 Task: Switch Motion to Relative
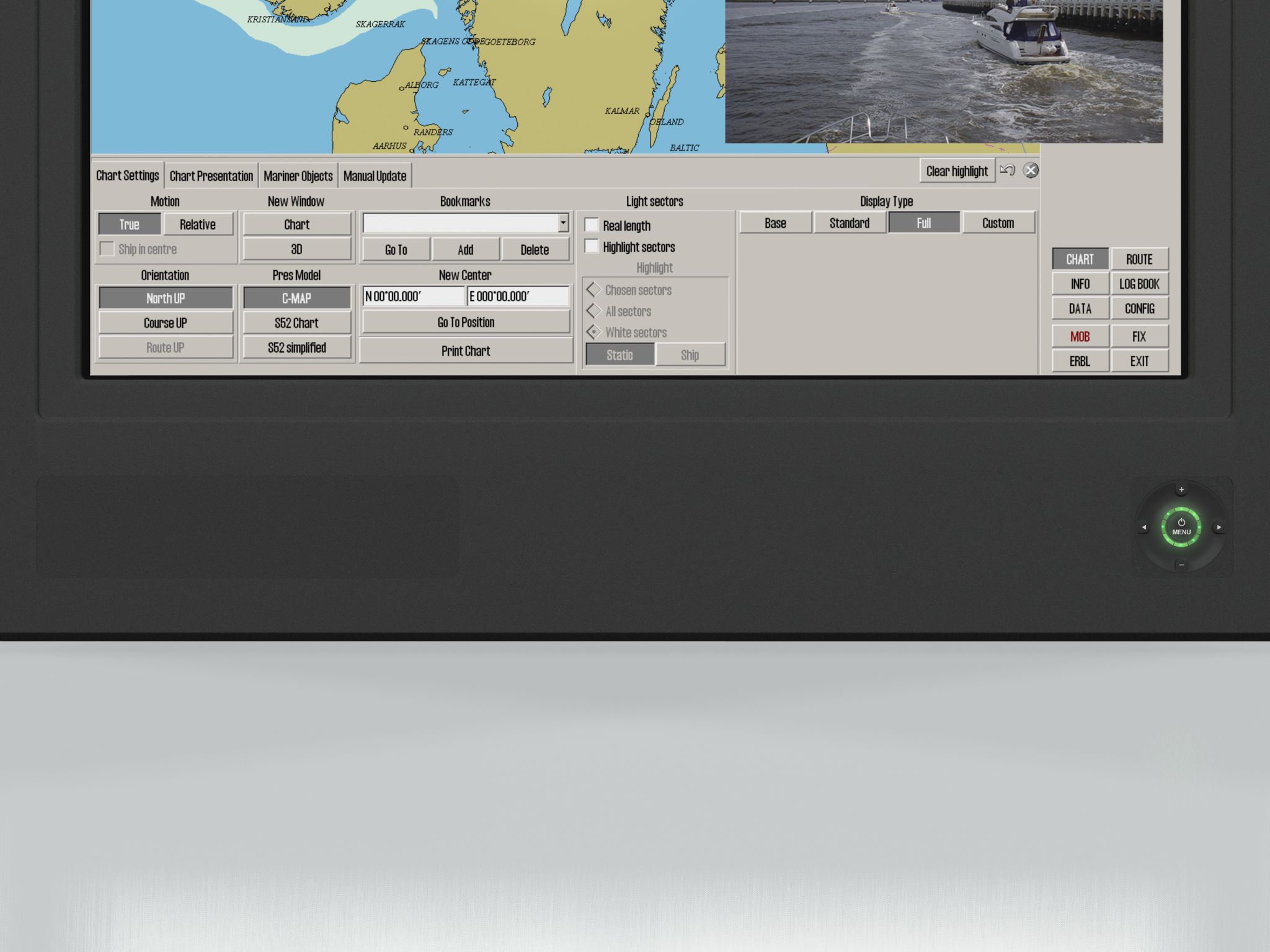coord(198,224)
